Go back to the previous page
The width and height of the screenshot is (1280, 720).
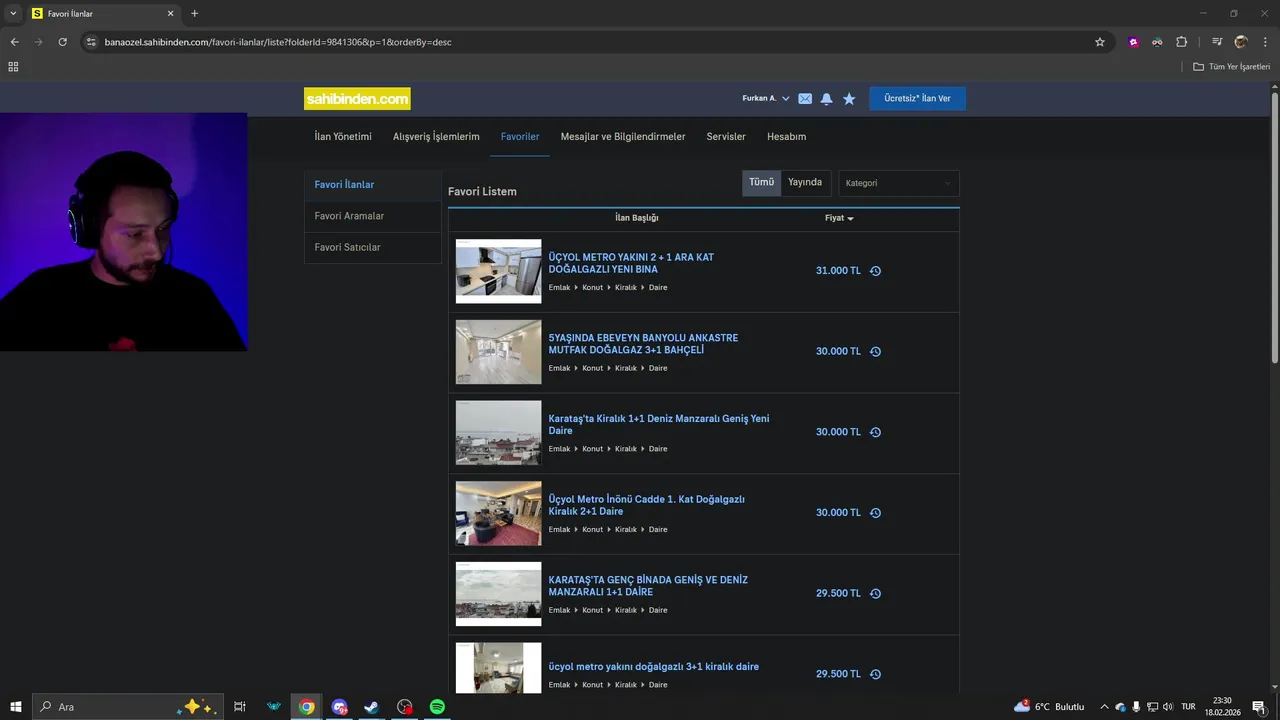click(14, 42)
